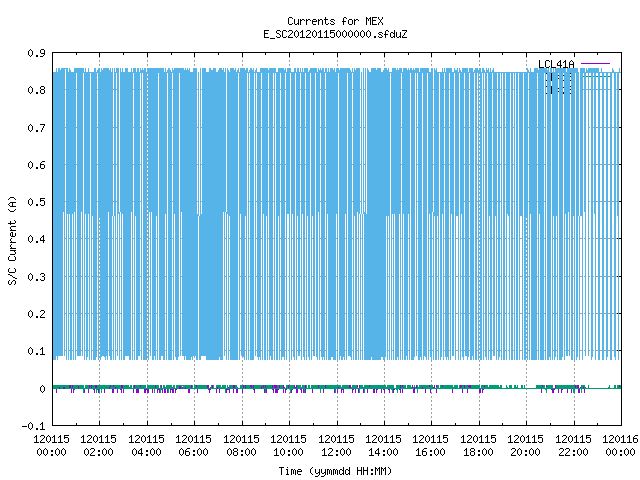Click the 'Time (yymmdd HH:MM)' axis label
The width and height of the screenshot is (640, 480).
335,471
